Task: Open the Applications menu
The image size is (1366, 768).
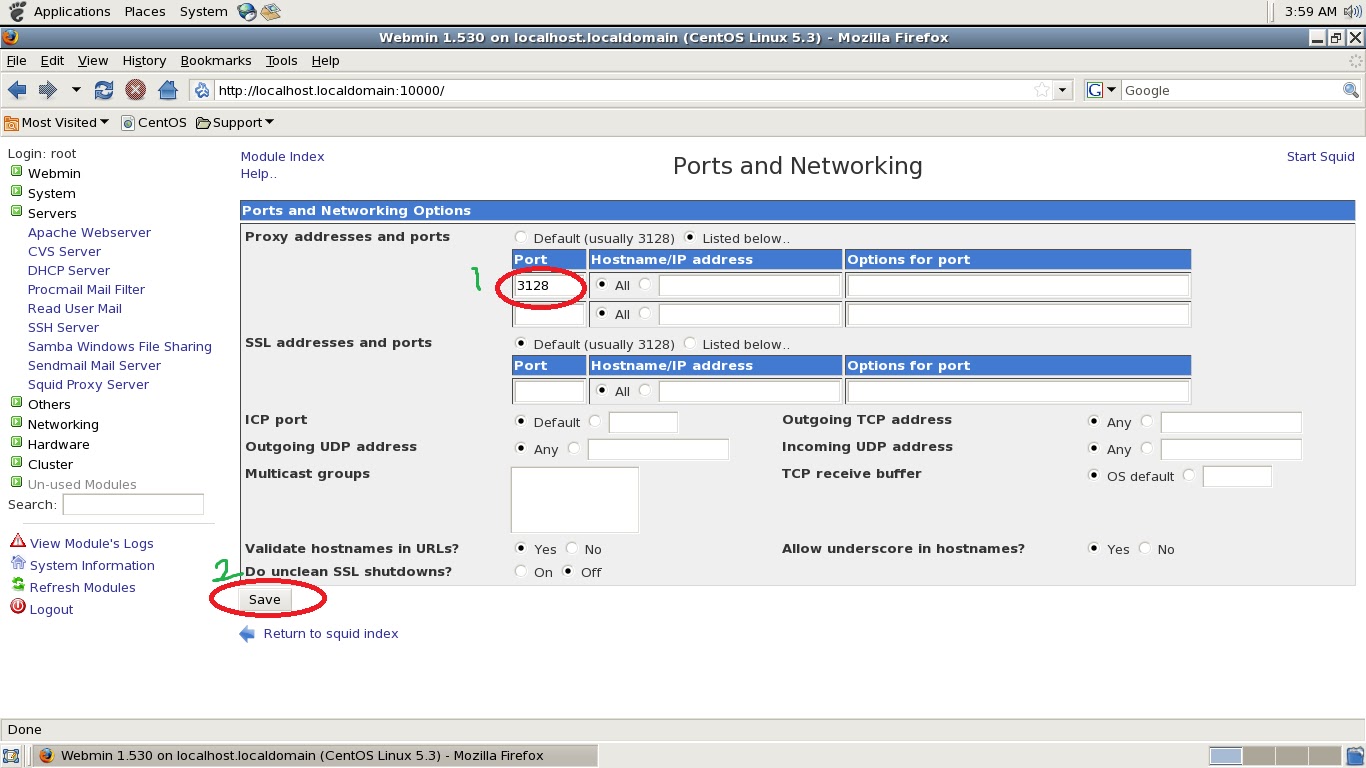Action: pyautogui.click(x=70, y=11)
